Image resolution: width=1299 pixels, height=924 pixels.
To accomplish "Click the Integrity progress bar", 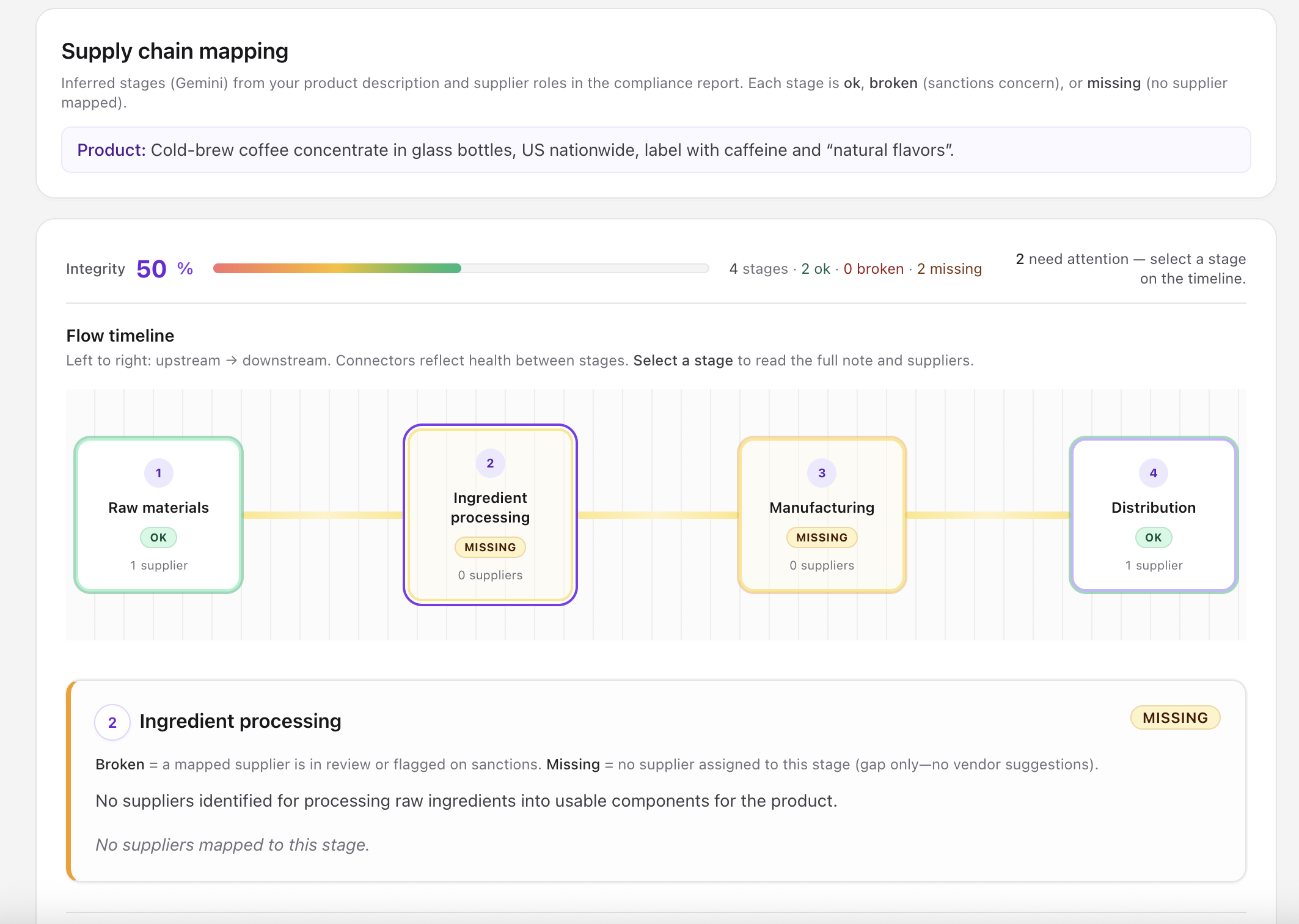I will [x=461, y=268].
